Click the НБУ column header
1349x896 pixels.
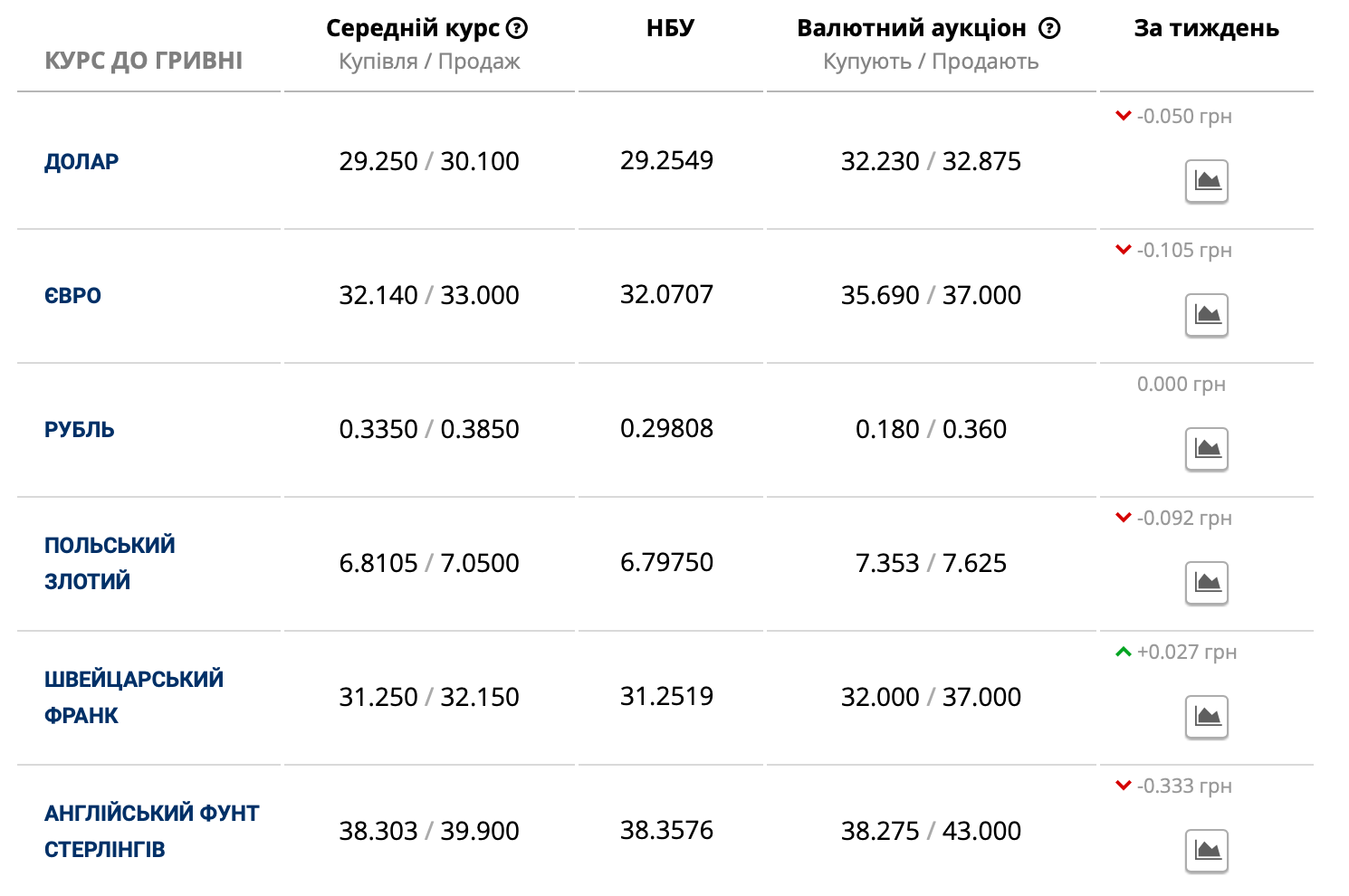click(x=670, y=28)
